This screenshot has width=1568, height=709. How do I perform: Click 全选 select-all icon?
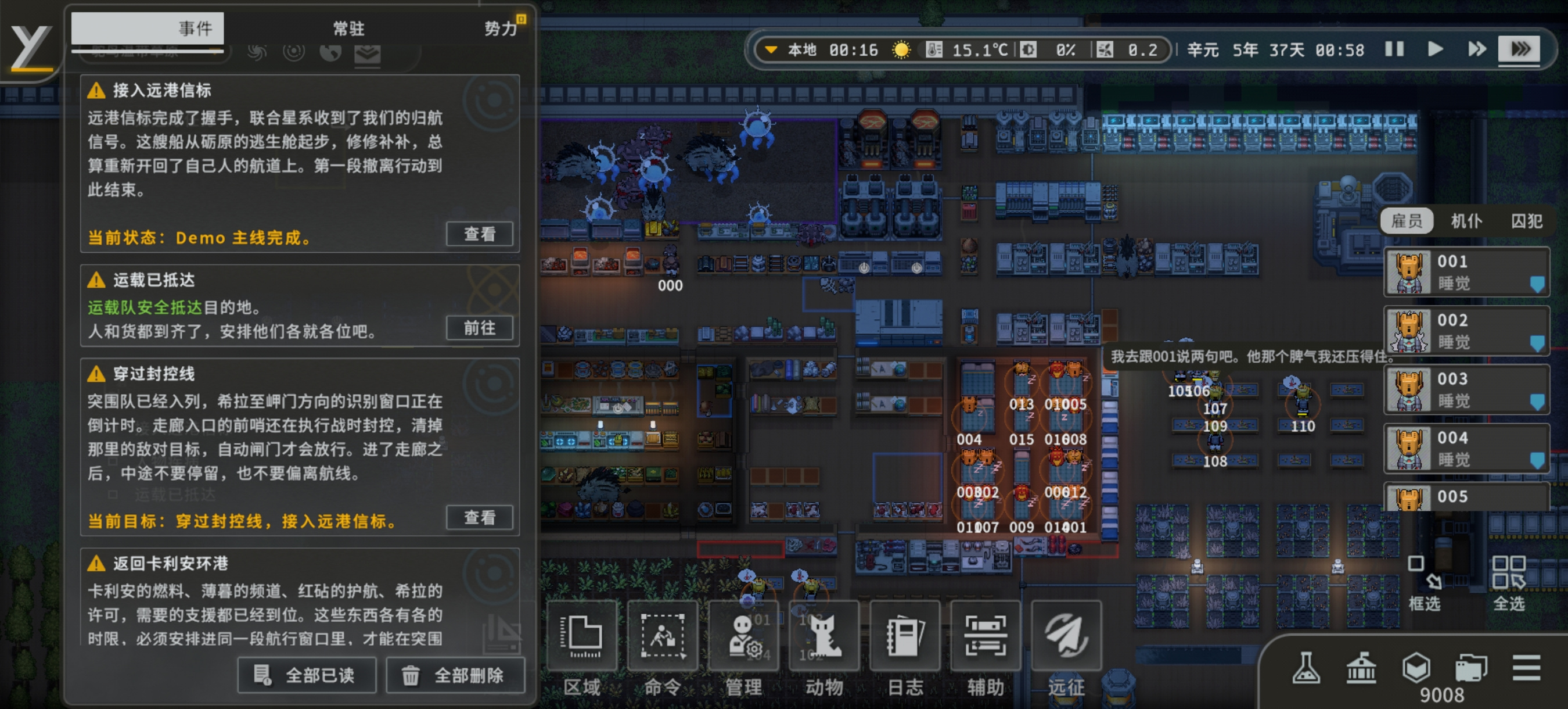click(1509, 583)
